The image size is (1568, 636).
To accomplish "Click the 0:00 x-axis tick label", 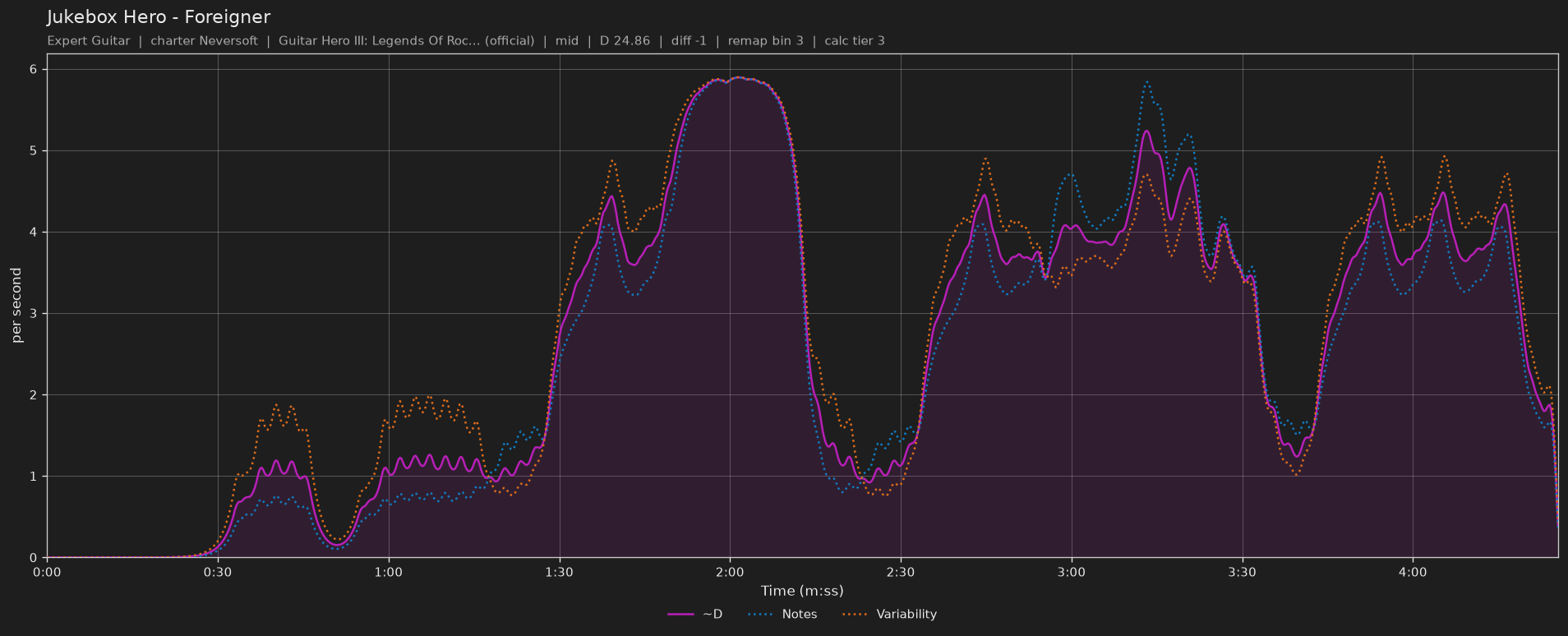I will coord(47,572).
